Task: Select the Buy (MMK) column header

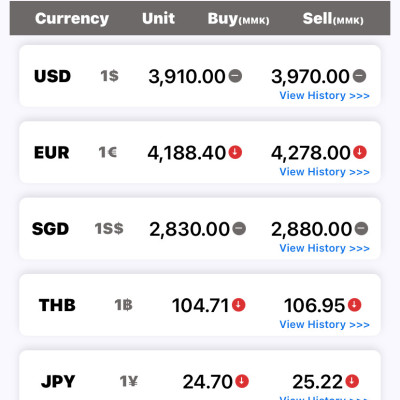Action: click(x=238, y=19)
